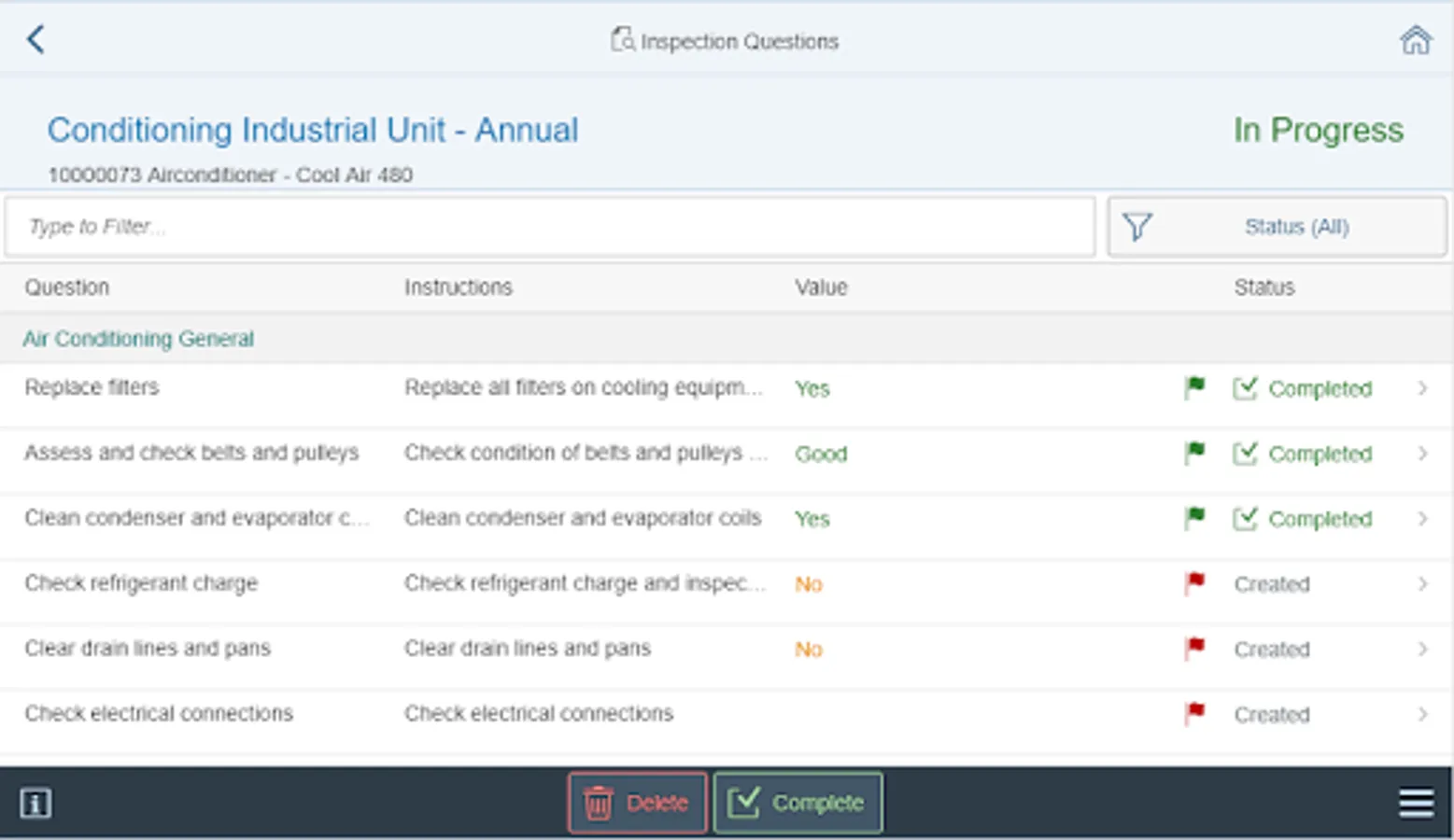Click the Status column header
The image size is (1454, 840).
tap(1263, 287)
